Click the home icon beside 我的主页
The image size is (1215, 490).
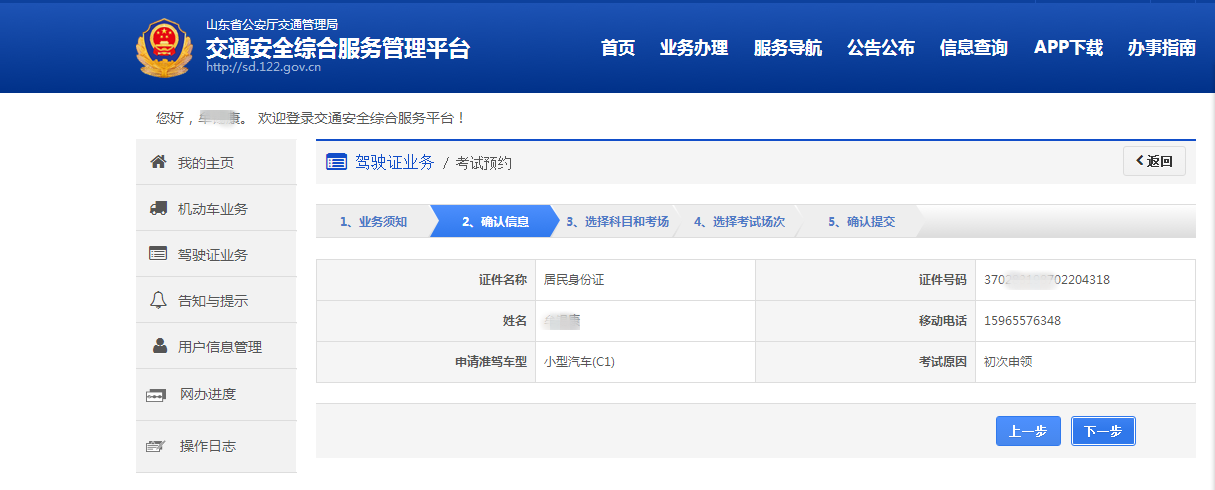coord(158,162)
